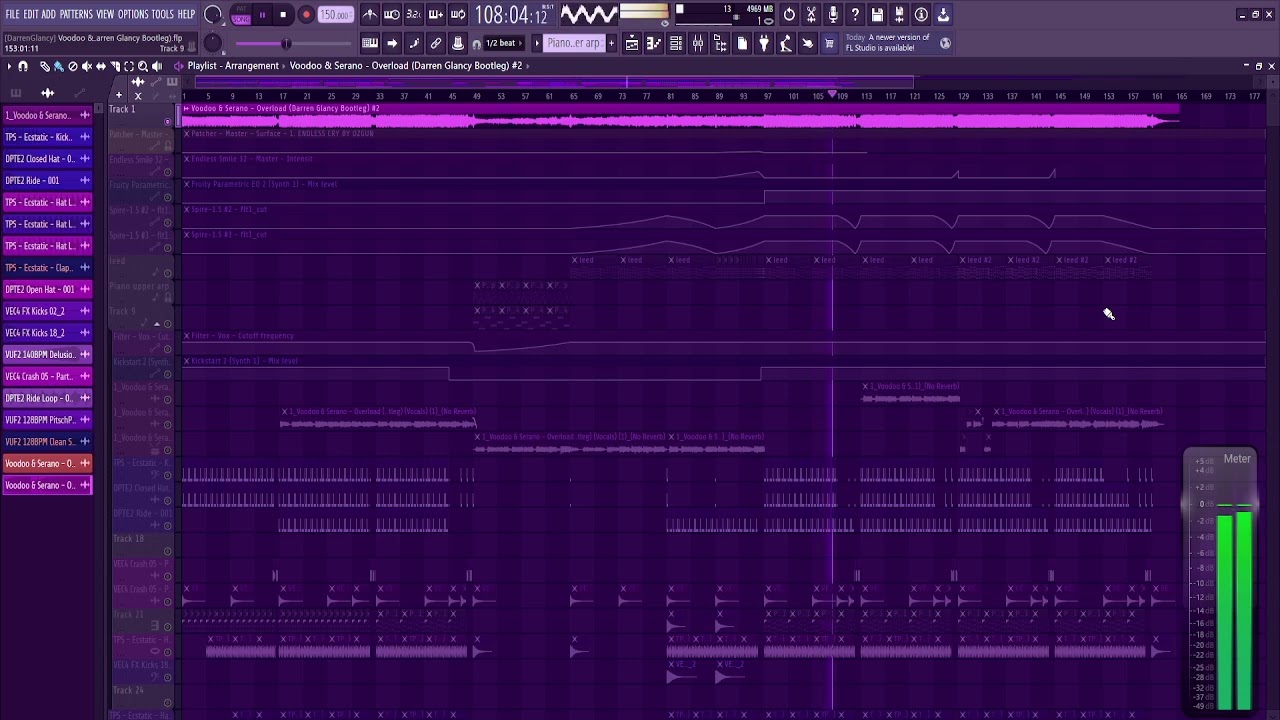
Task: Mute the leed track
Action: pos(168,273)
